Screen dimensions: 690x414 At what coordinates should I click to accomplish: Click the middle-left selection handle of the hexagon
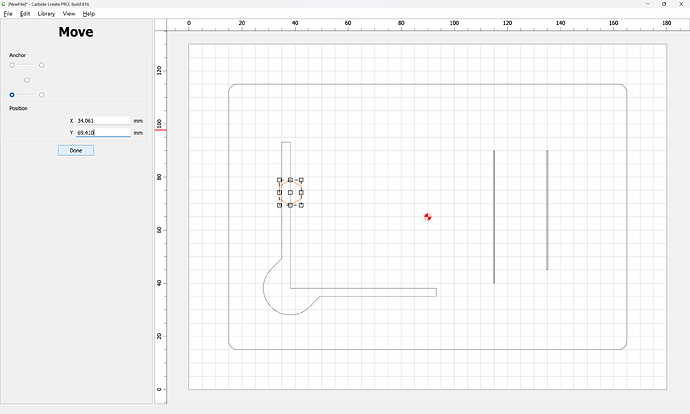(279, 192)
